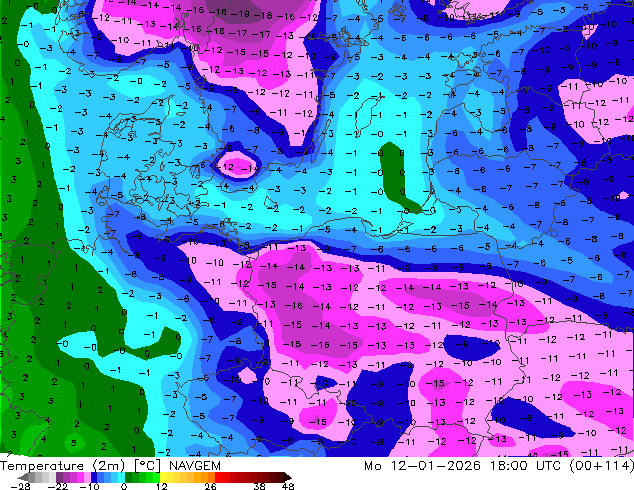This screenshot has height=490, width=634.
Task: Click the gray swatch in the colorbar
Action: 32,477
